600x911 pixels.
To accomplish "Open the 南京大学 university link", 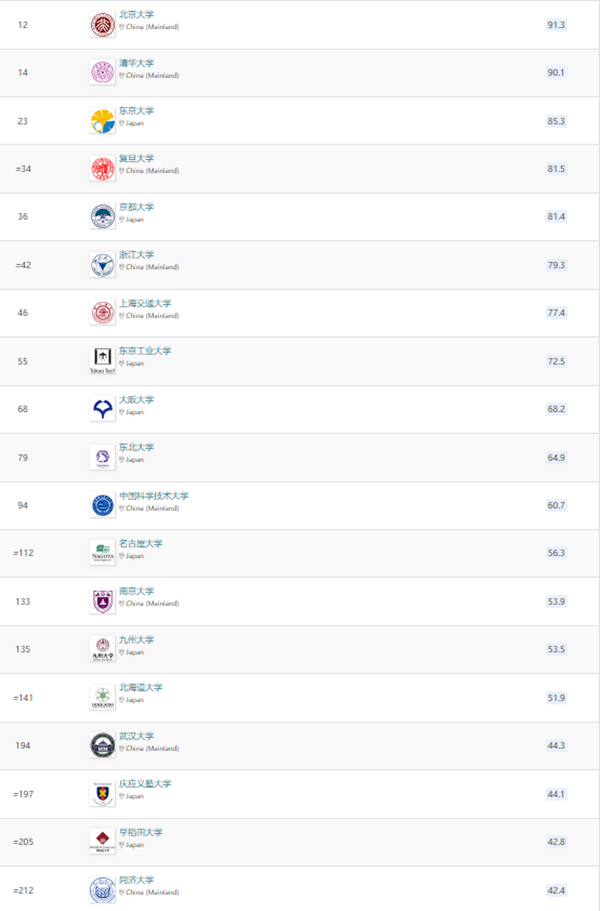I will [x=136, y=591].
